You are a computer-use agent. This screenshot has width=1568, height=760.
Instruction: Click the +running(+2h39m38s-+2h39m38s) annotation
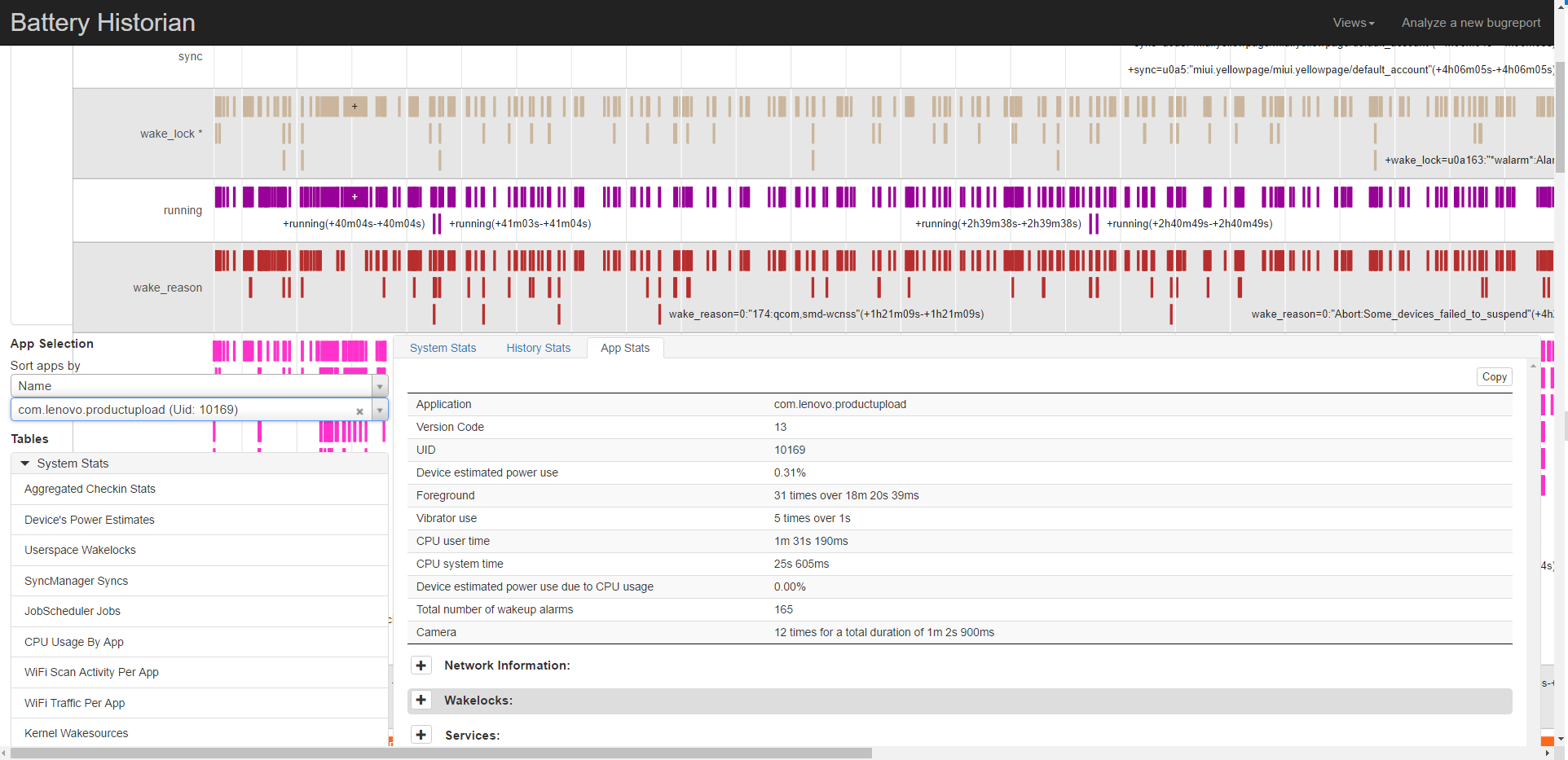tap(998, 223)
